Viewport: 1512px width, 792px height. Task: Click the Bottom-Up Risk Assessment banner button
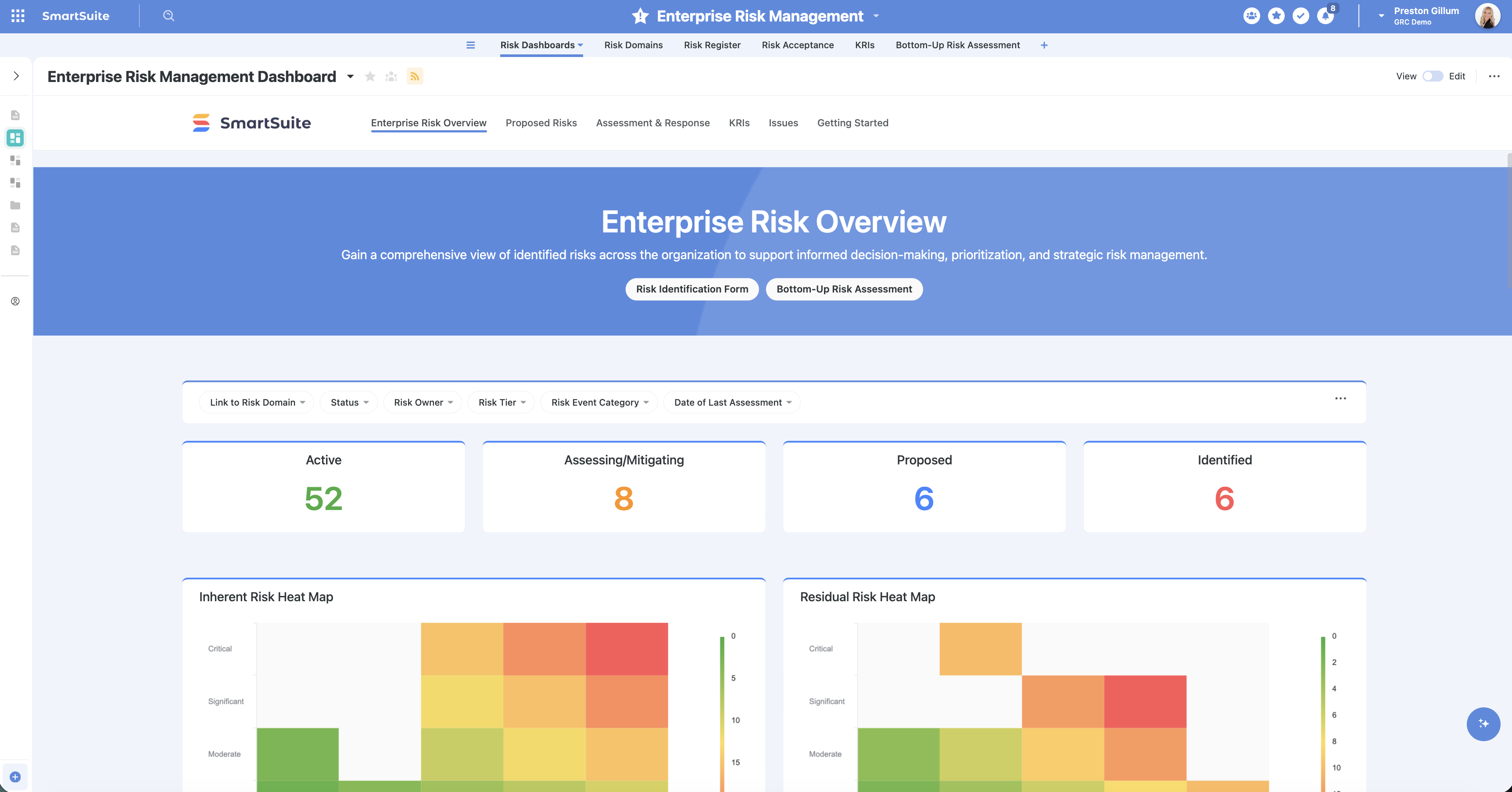(844, 289)
